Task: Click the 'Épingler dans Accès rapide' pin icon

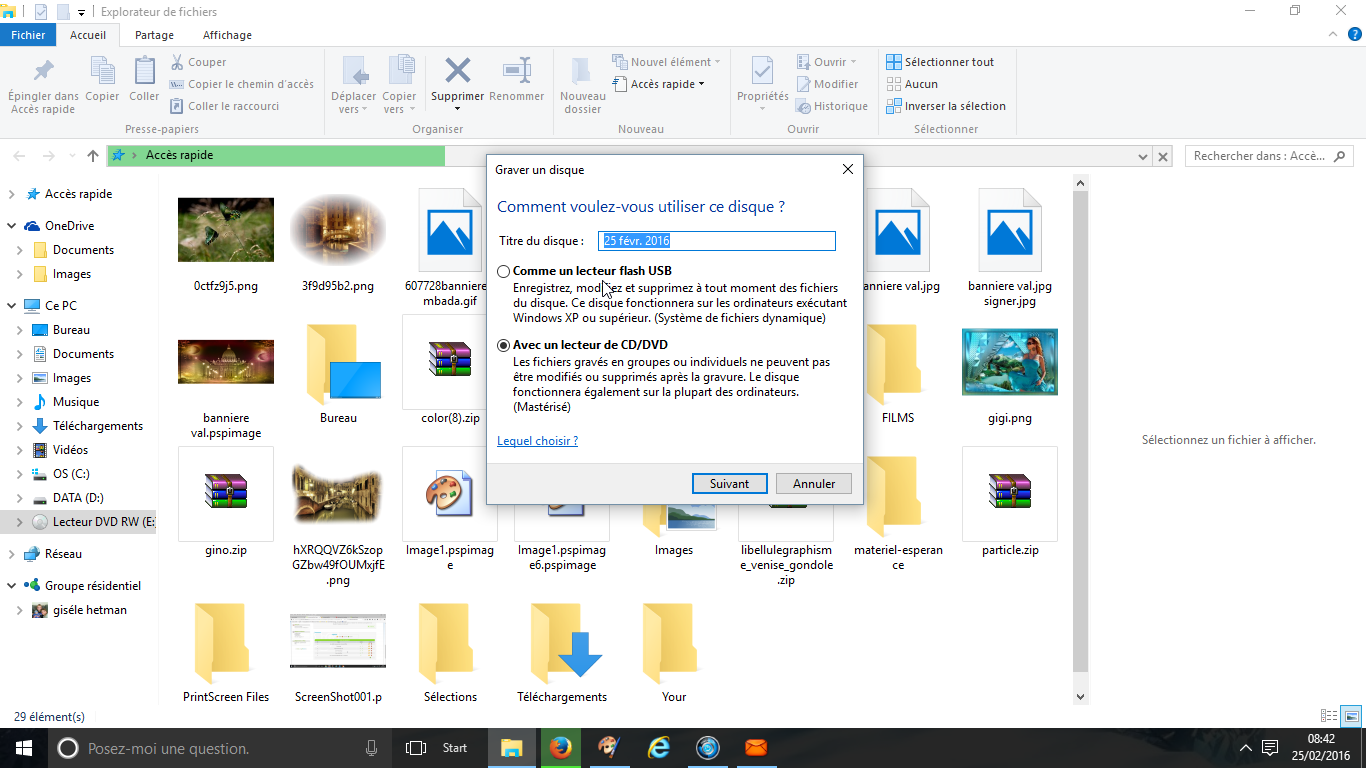Action: click(x=43, y=72)
